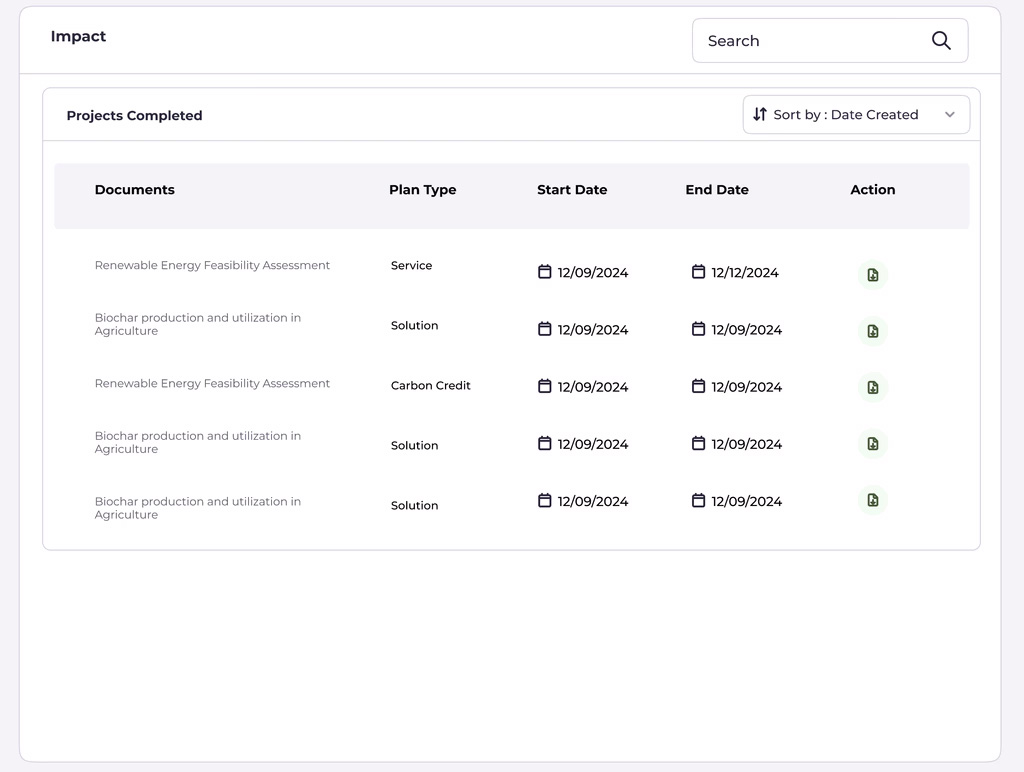
Task: Click the calendar icon beside the 12/12/2024 end date
Action: point(698,272)
